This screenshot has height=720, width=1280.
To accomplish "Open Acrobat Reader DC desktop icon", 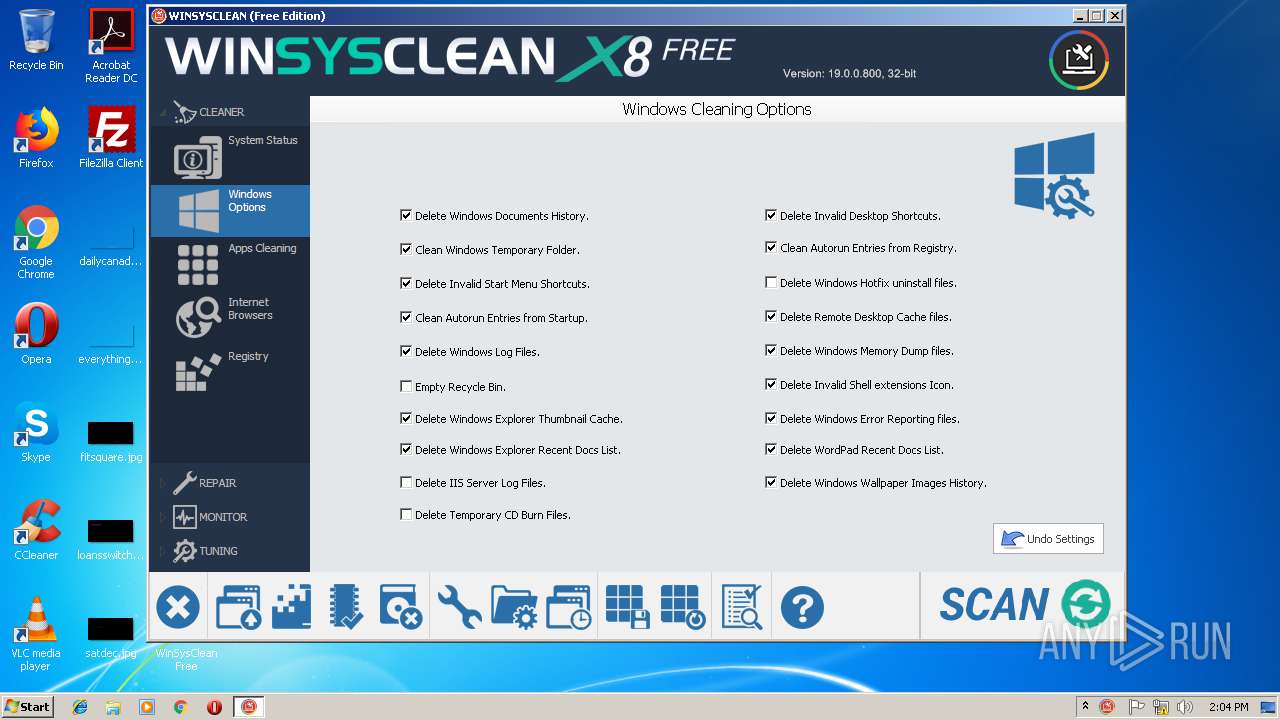I will [111, 46].
